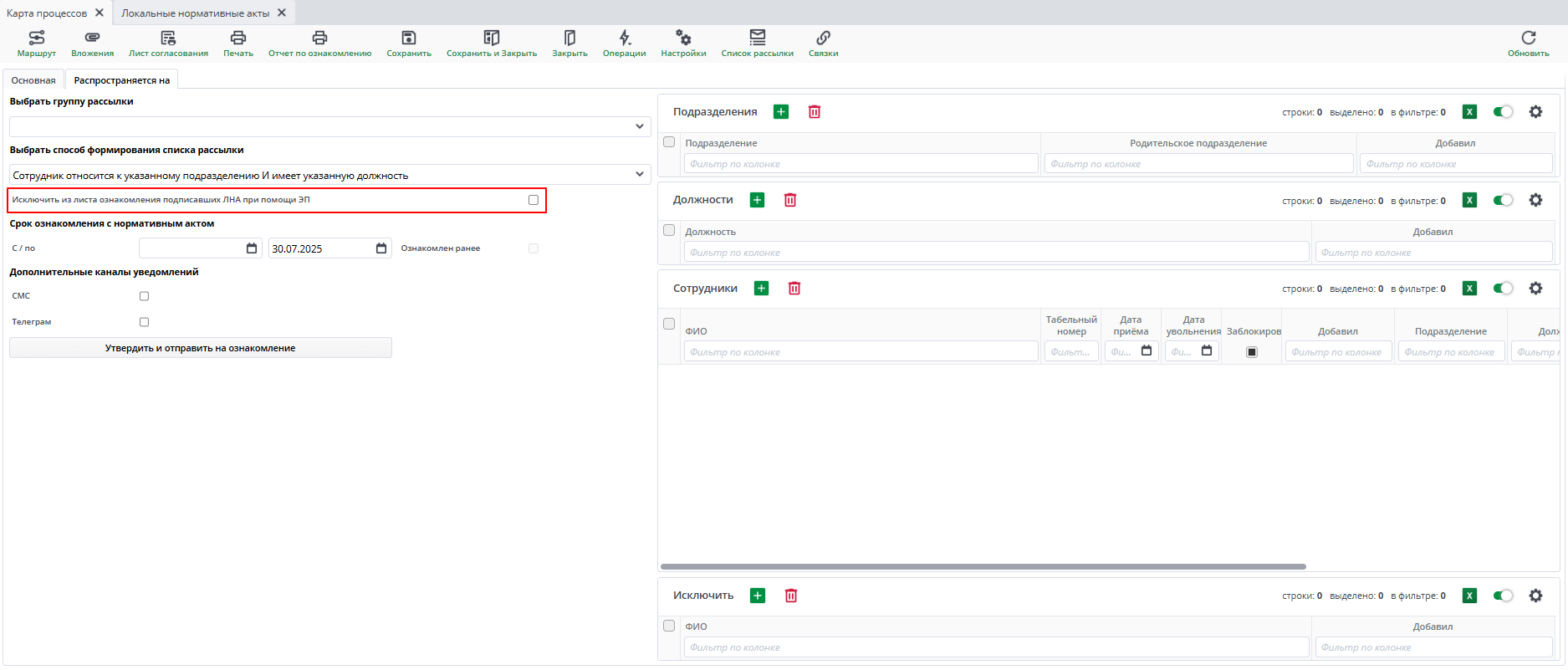Image resolution: width=1568 pixels, height=670 pixels.
Task: Click Табельный номер filter field
Action: [1071, 352]
